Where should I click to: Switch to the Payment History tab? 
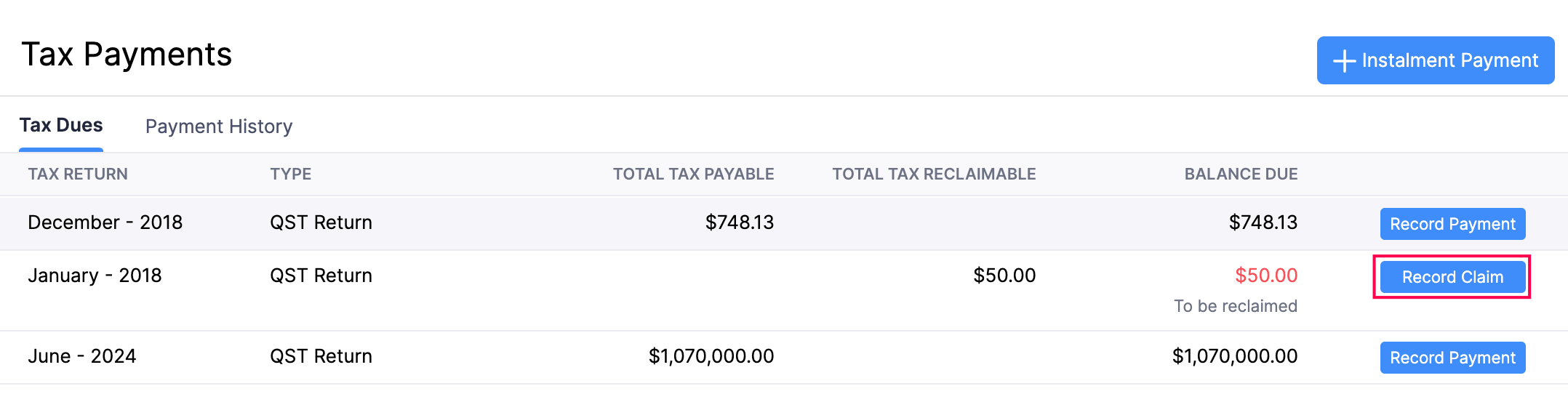219,126
